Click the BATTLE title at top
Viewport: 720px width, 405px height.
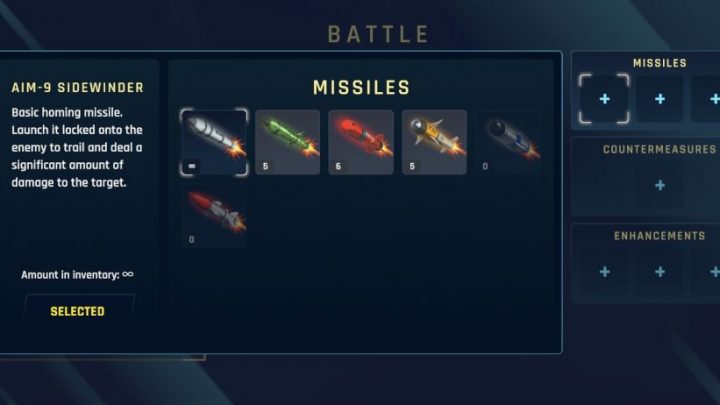click(378, 34)
